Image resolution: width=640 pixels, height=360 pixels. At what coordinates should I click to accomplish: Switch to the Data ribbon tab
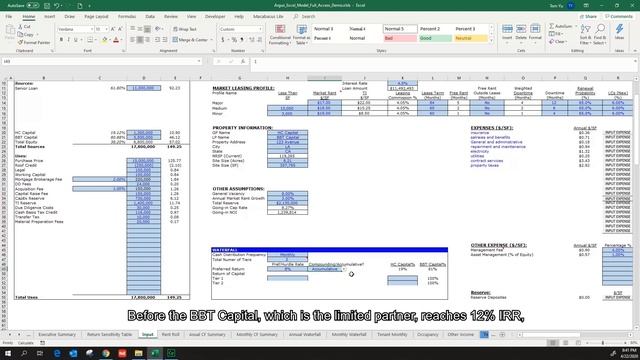150,16
